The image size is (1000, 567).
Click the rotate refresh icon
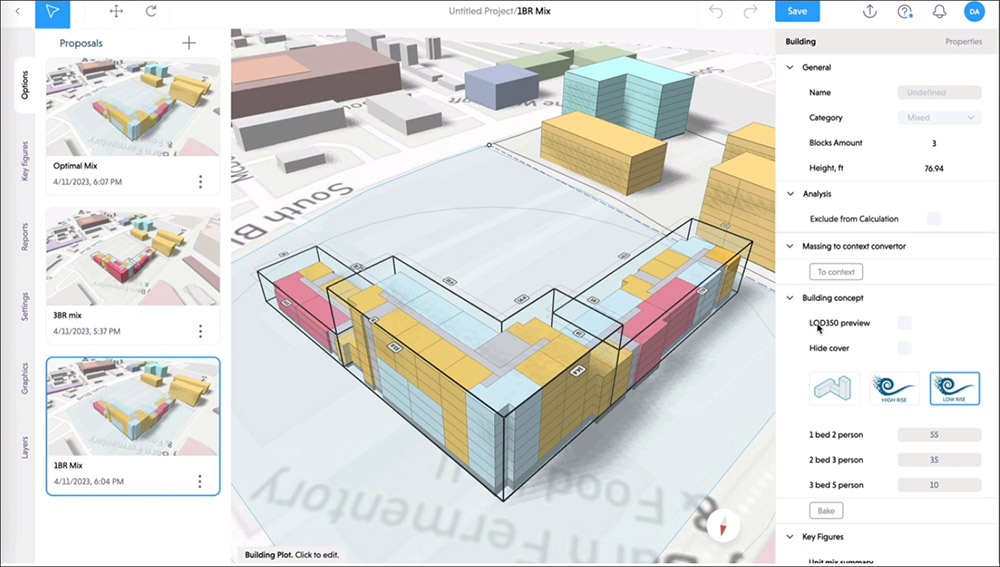pyautogui.click(x=151, y=11)
